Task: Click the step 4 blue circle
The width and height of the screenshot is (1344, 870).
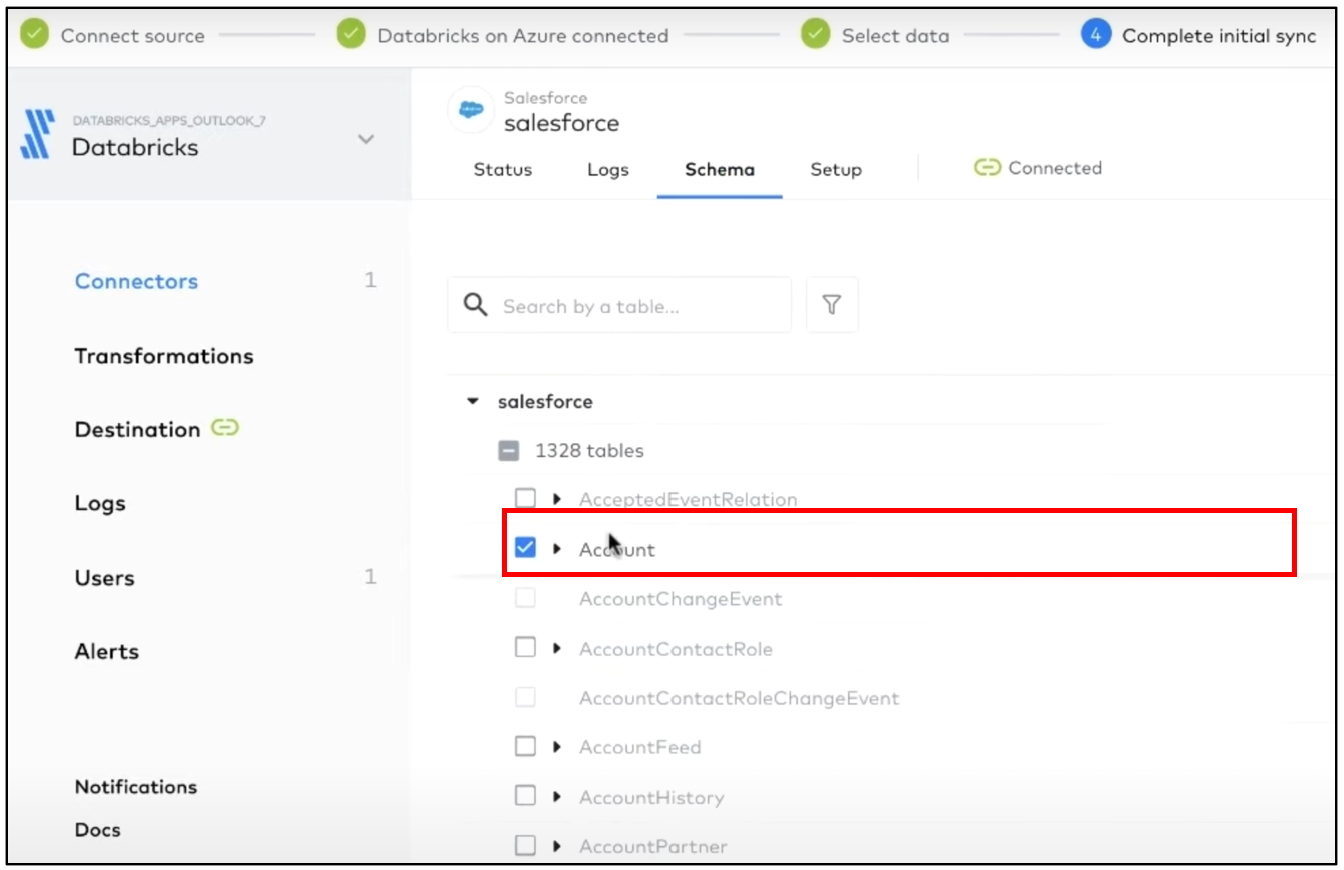Action: (x=1095, y=35)
